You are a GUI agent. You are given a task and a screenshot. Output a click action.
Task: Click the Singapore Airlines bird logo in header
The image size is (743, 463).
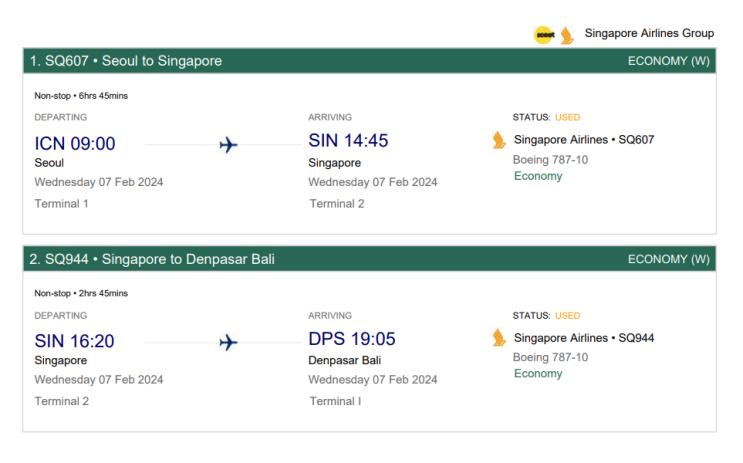(x=567, y=35)
